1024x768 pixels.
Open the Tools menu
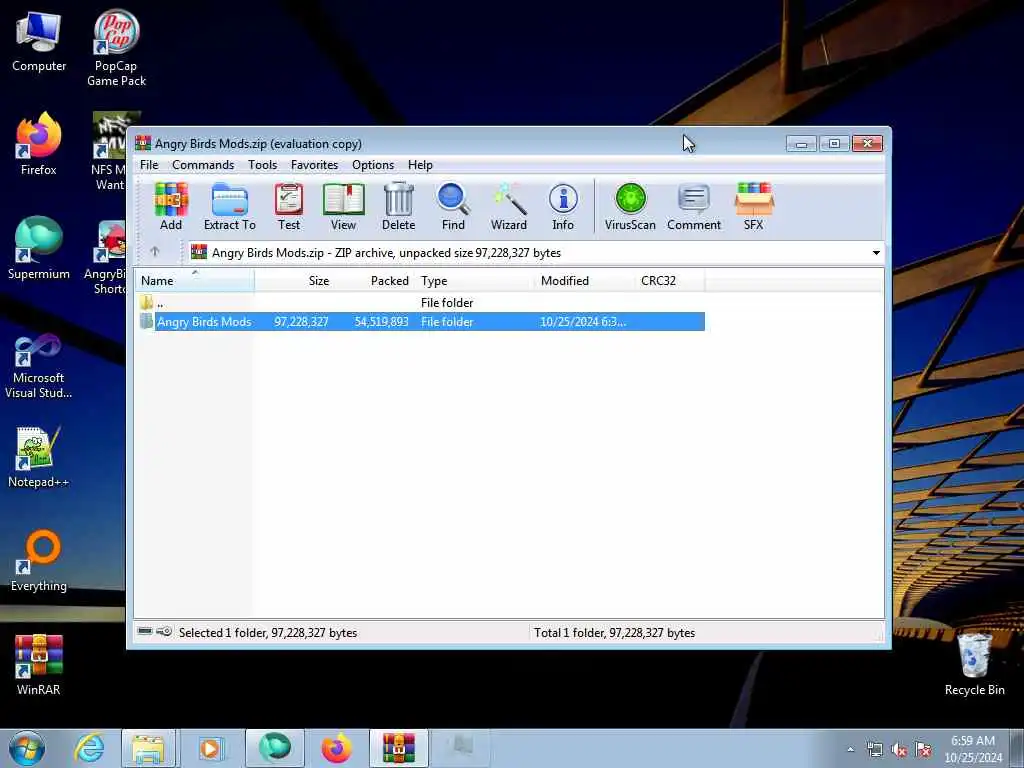click(x=263, y=165)
